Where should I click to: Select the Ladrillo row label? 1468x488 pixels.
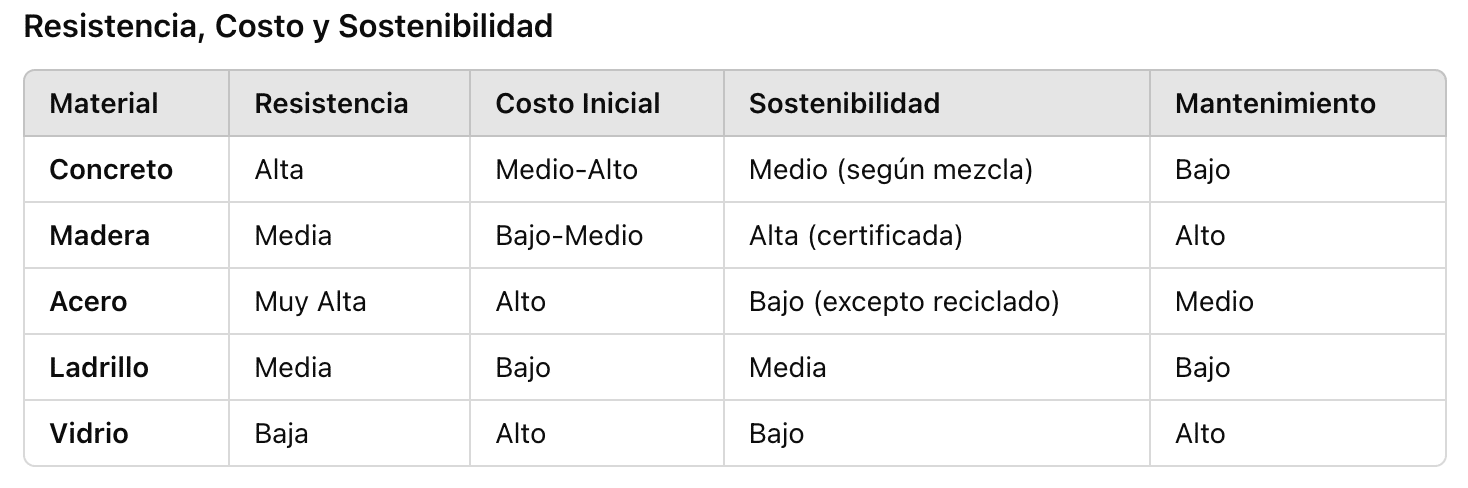coord(99,368)
